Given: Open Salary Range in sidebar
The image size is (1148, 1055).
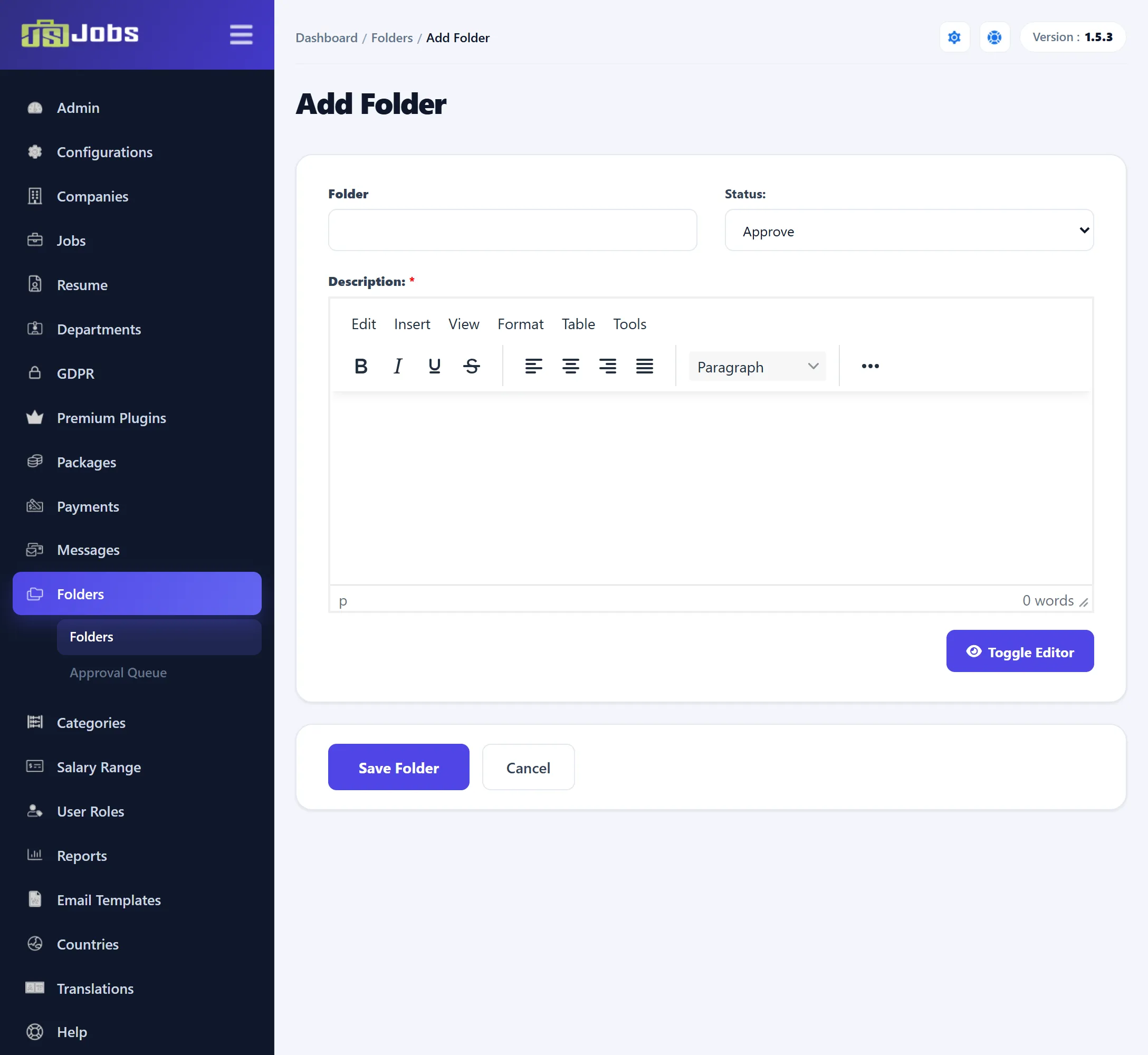Looking at the screenshot, I should [x=137, y=766].
